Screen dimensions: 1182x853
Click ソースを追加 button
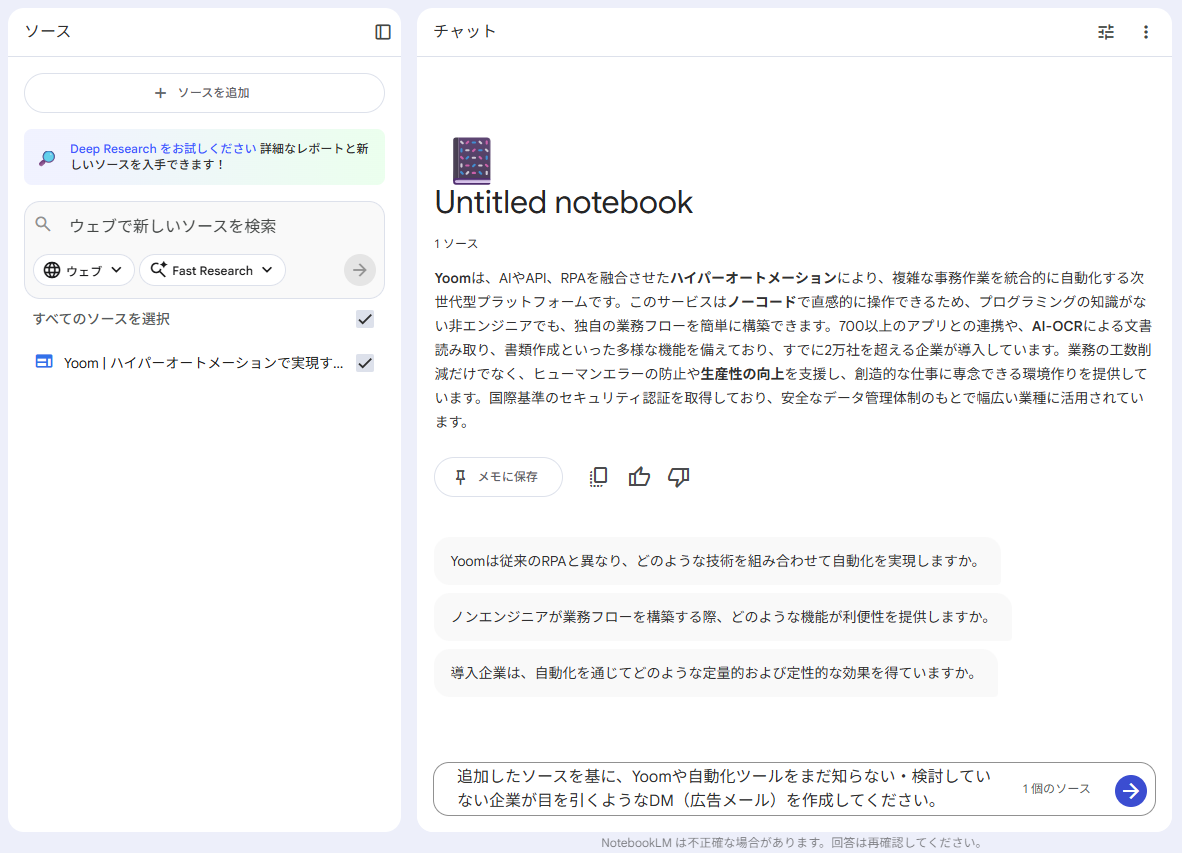204,93
